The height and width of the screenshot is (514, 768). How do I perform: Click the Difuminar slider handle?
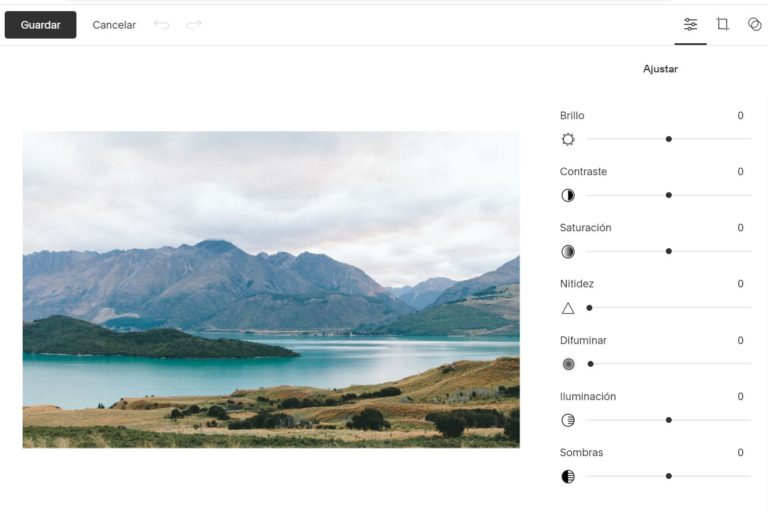tap(591, 364)
